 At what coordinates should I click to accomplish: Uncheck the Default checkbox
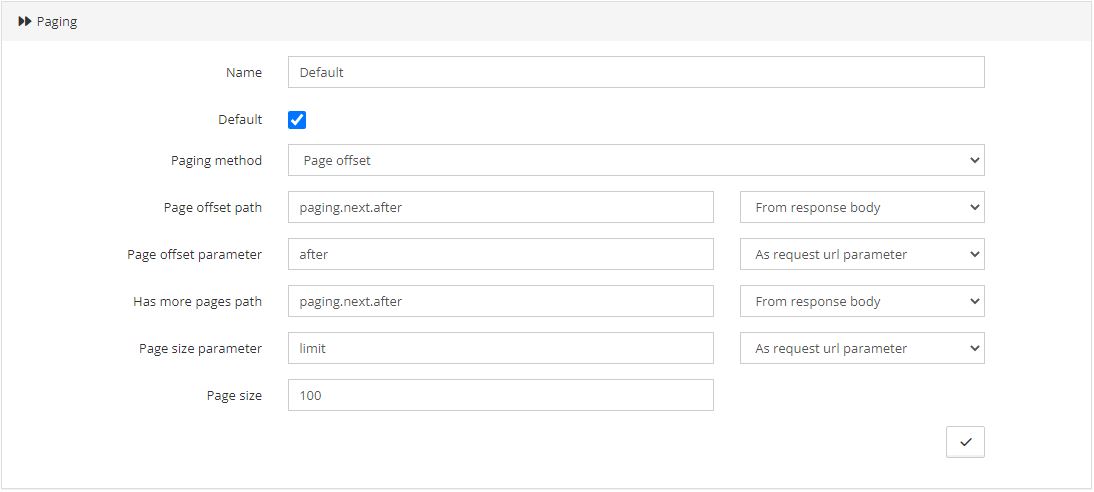(297, 120)
